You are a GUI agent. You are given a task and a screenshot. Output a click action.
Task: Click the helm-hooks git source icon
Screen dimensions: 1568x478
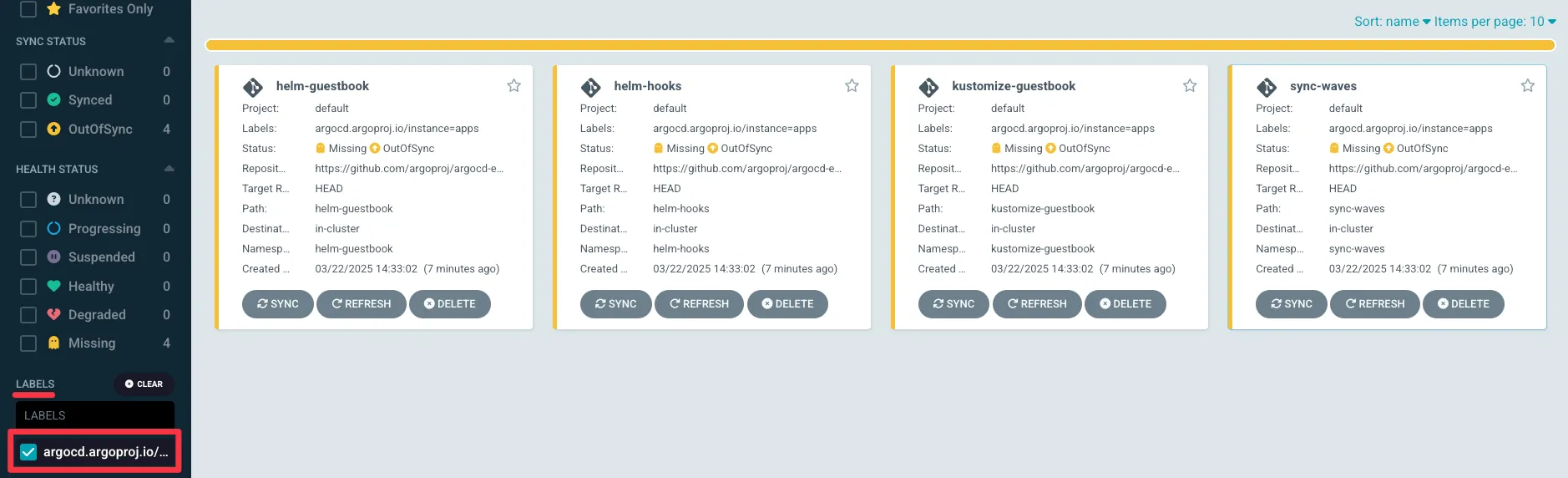coord(591,87)
